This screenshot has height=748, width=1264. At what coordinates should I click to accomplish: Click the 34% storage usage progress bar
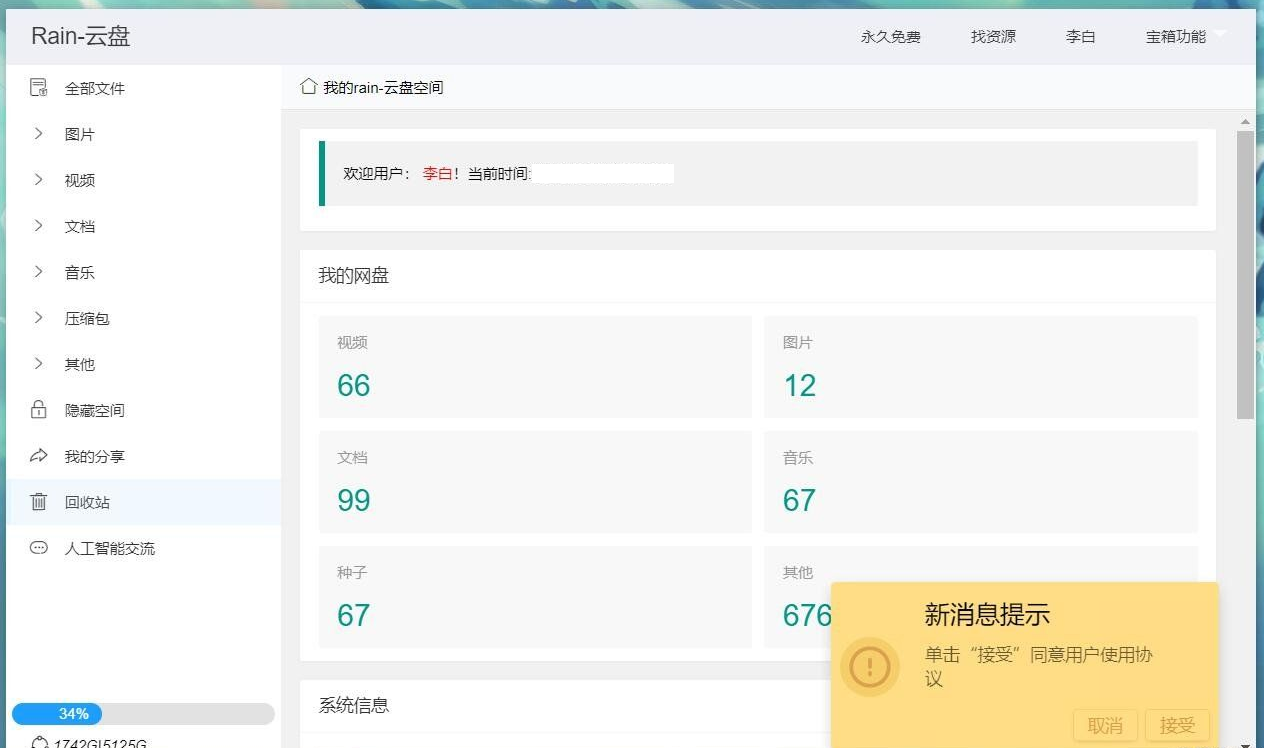pos(143,714)
